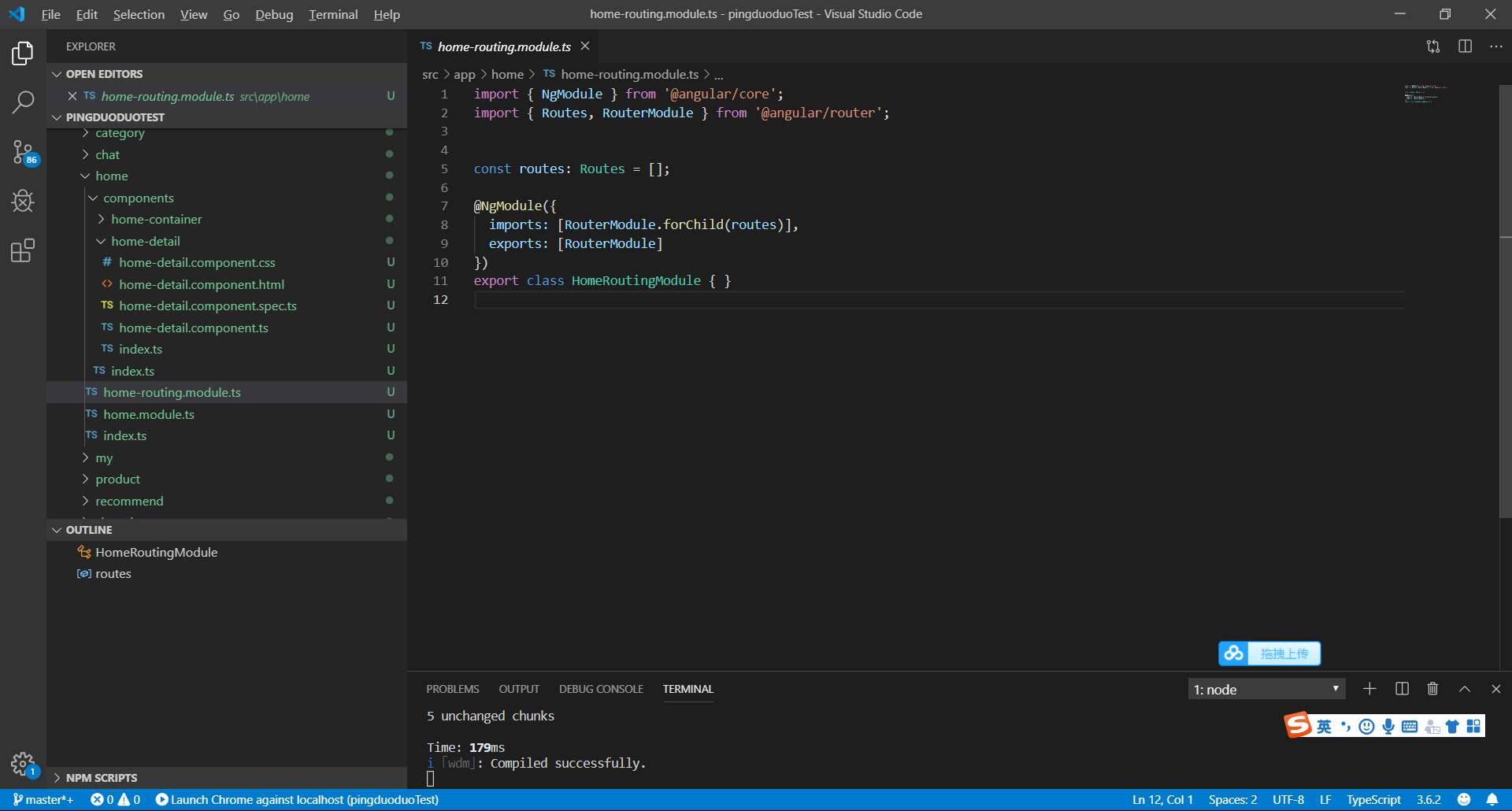Open the Manage settings gear
Viewport: 1512px width, 811px height.
(x=23, y=763)
